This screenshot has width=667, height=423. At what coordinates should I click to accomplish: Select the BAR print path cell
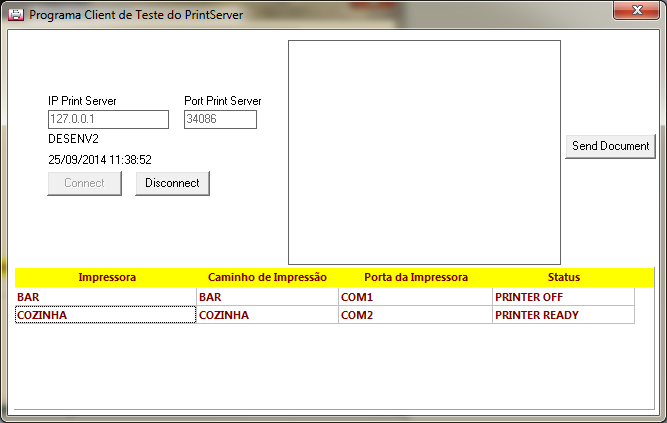(267, 297)
